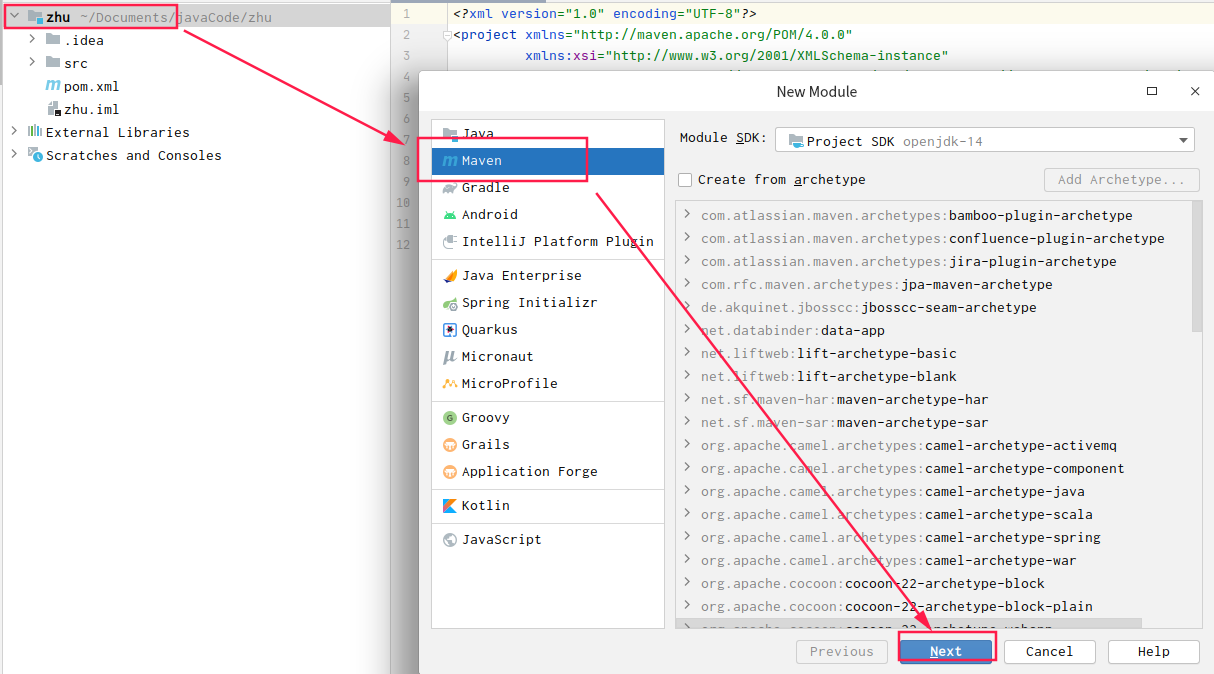Click the Cancel button
Viewport: 1214px width, 674px height.
(x=1050, y=651)
